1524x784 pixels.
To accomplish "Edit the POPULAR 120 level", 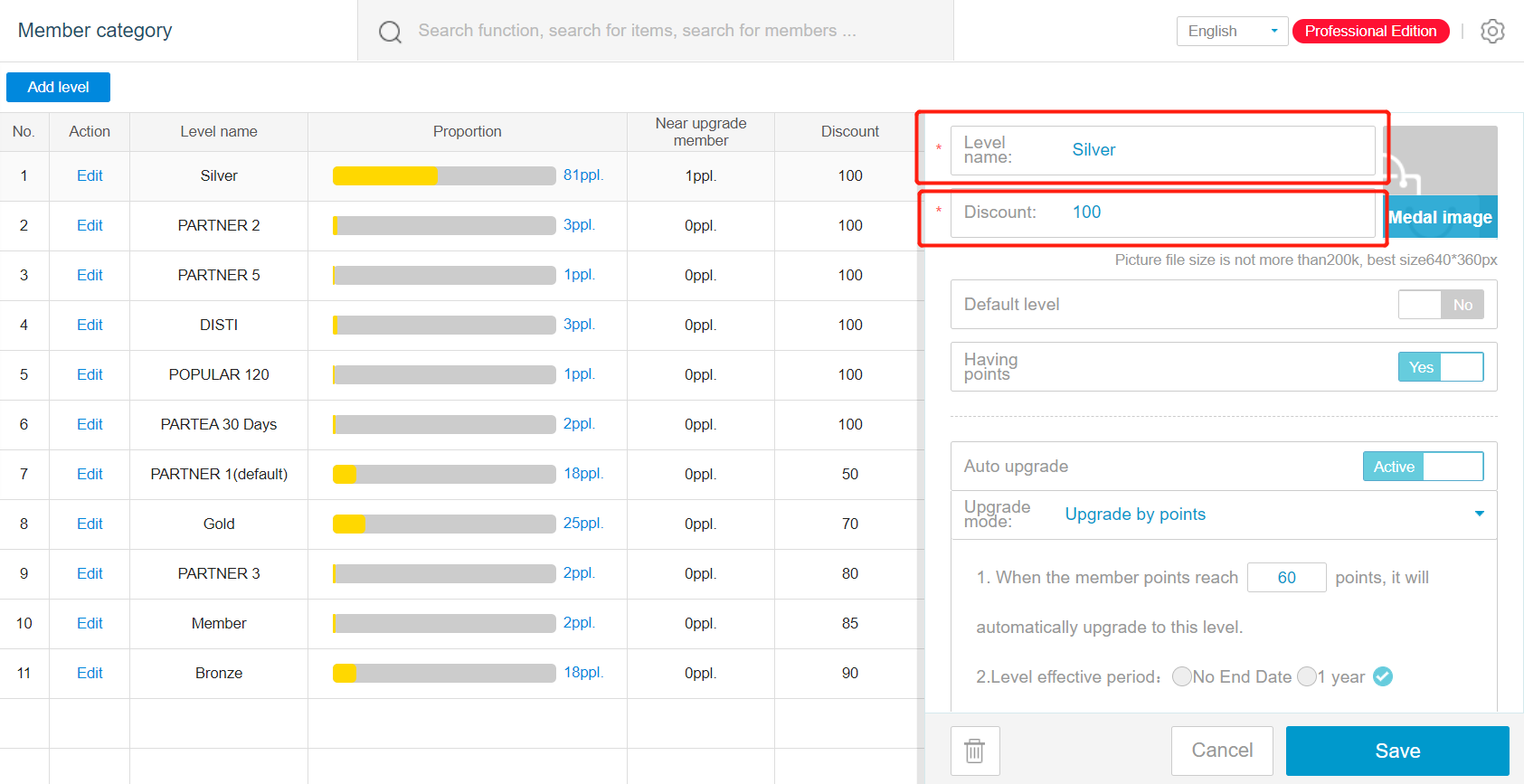I will point(90,374).
